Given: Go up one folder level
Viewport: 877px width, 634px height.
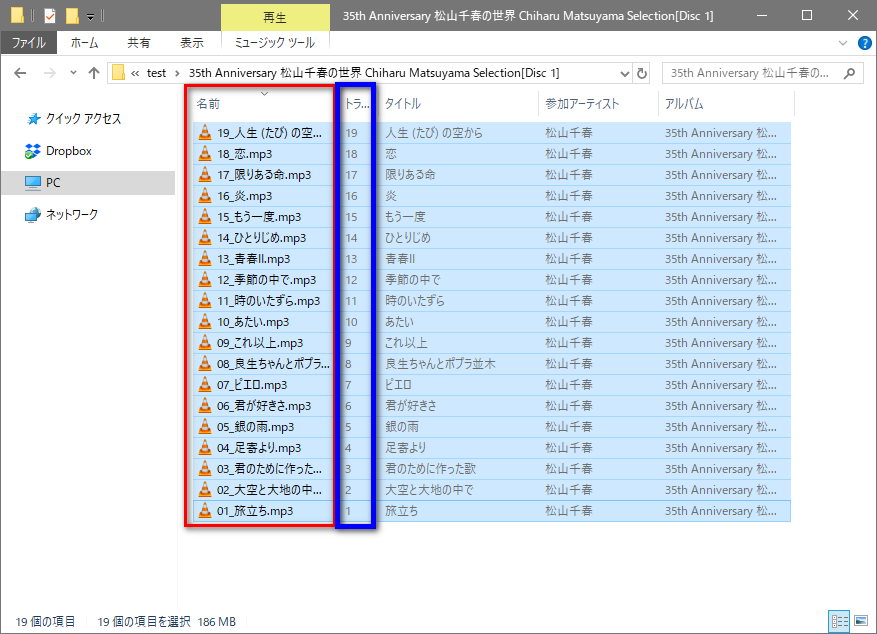Looking at the screenshot, I should (94, 73).
